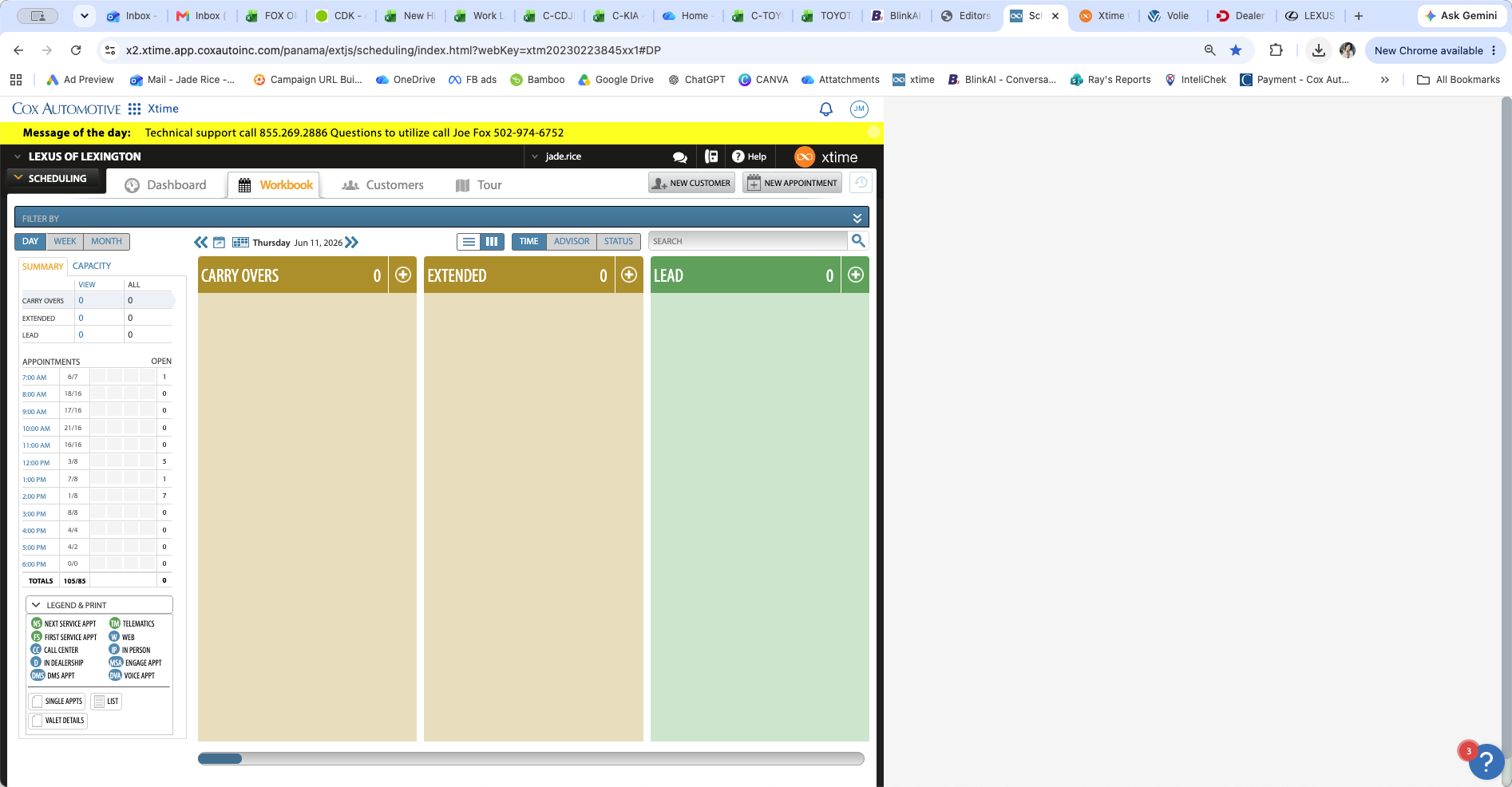
Task: Open Tour tab
Action: 478,185
